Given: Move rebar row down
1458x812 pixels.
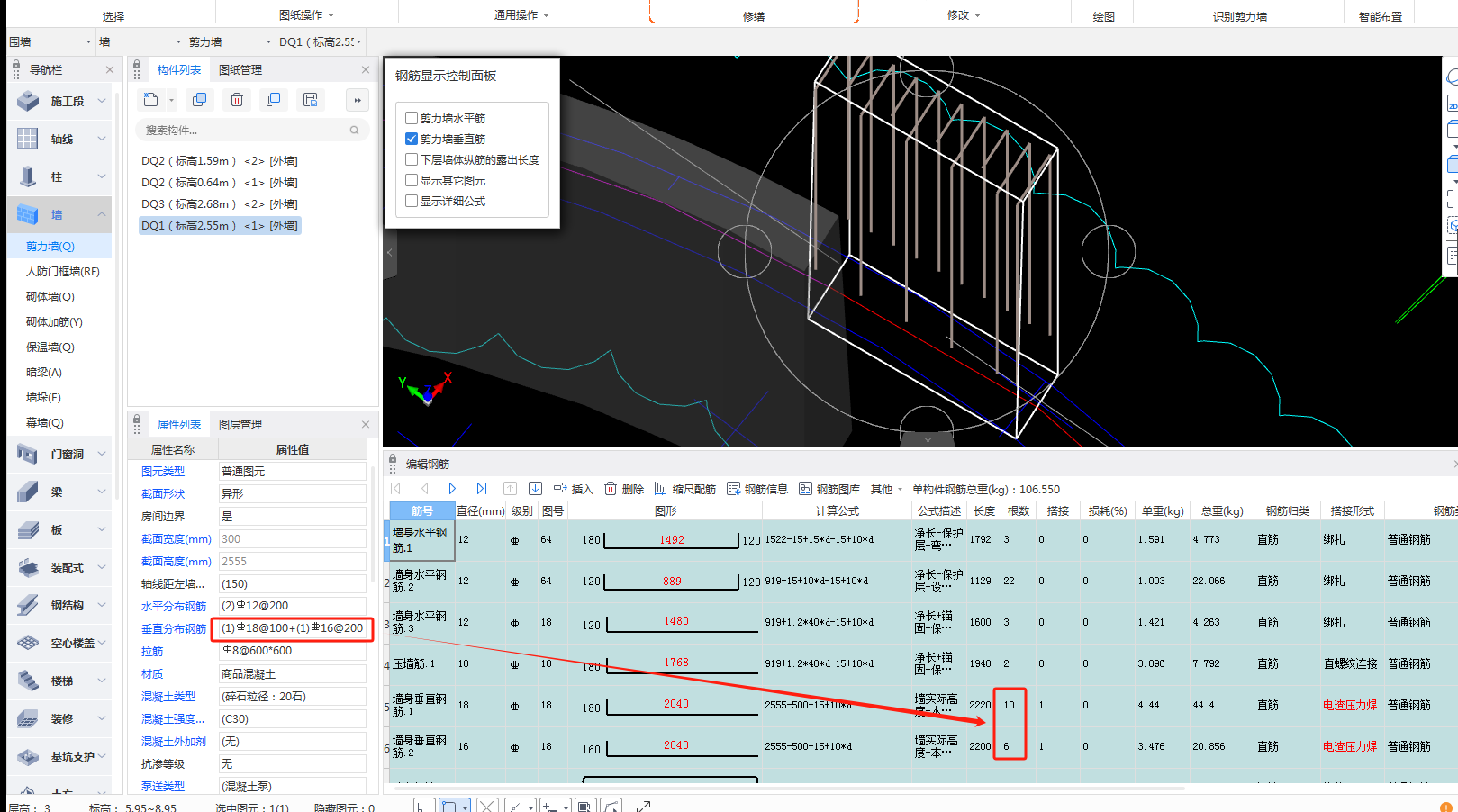Looking at the screenshot, I should point(535,489).
